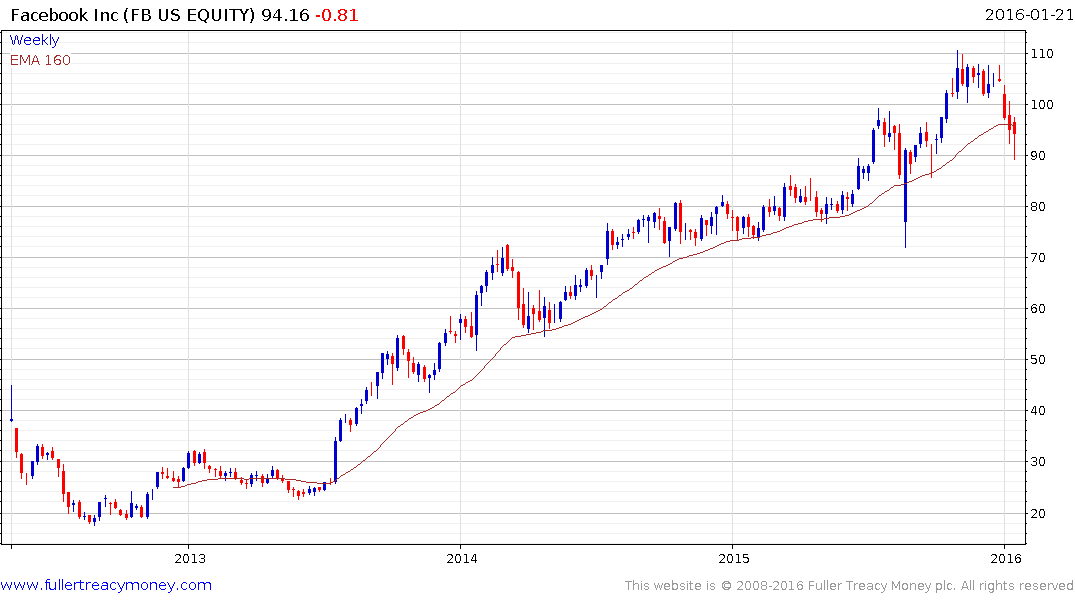1075x600 pixels.
Task: Click the 'Weekly' interval label
Action: [x=34, y=40]
